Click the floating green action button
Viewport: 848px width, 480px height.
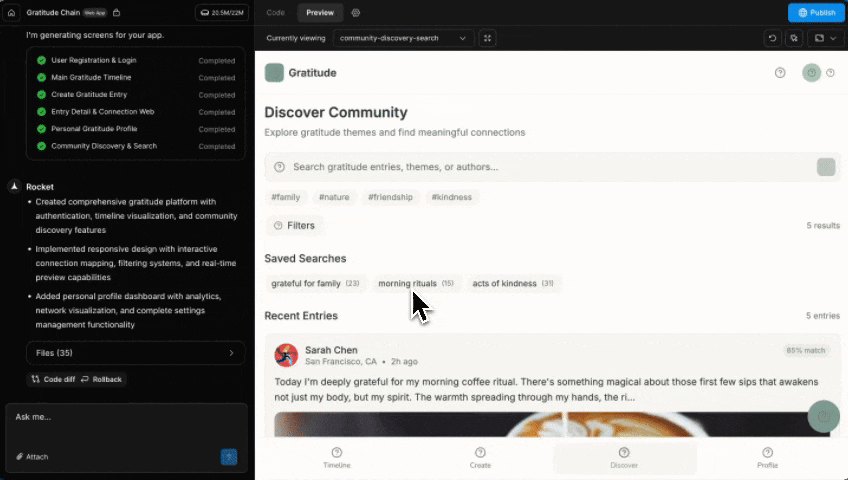824,416
